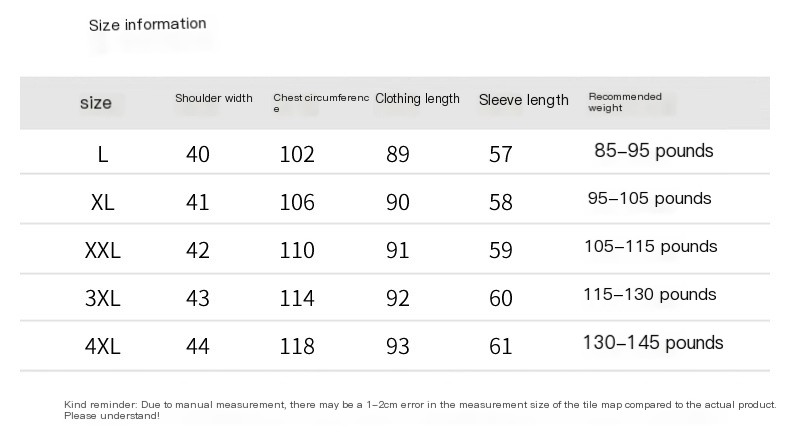Screen dimensions: 790x446
Task: Click the Shoulder width column header
Action: click(214, 98)
